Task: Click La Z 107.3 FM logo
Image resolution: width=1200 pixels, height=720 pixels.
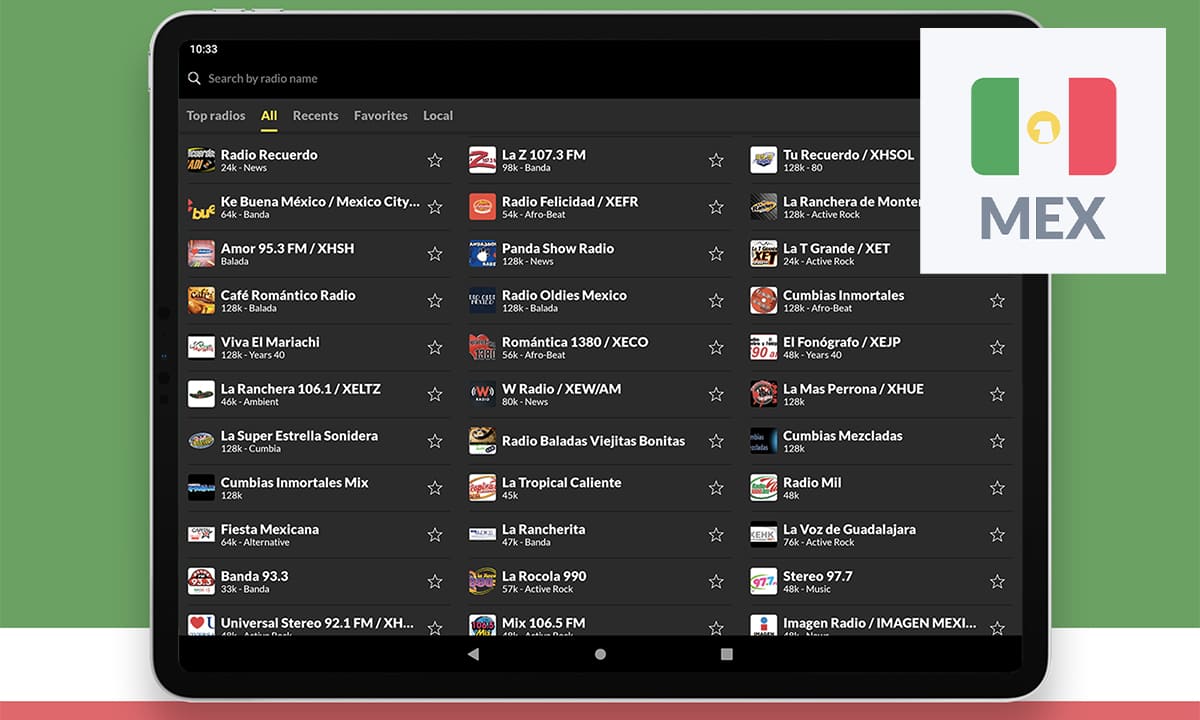Action: click(483, 160)
